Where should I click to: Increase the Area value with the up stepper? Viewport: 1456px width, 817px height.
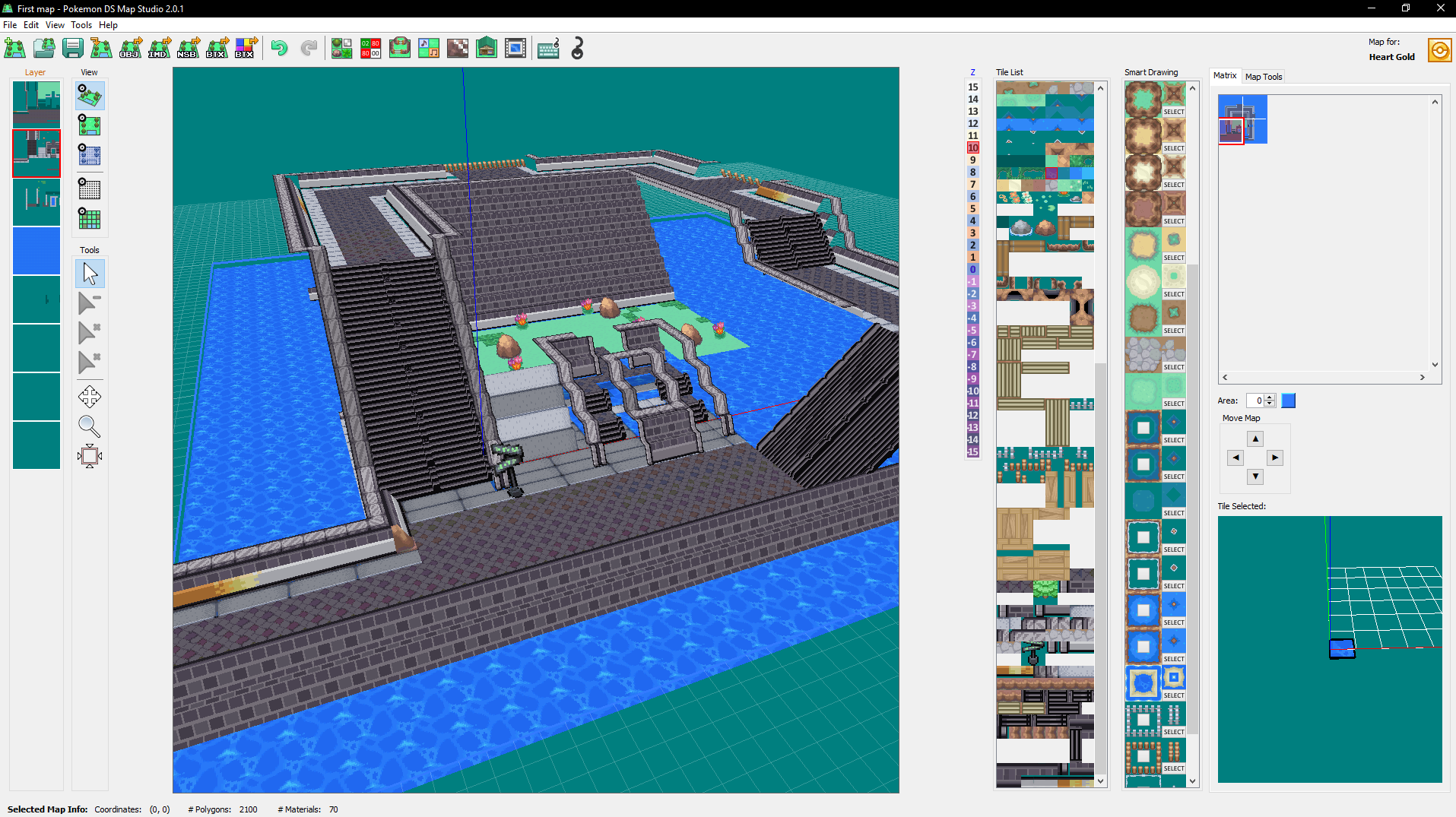[1269, 397]
